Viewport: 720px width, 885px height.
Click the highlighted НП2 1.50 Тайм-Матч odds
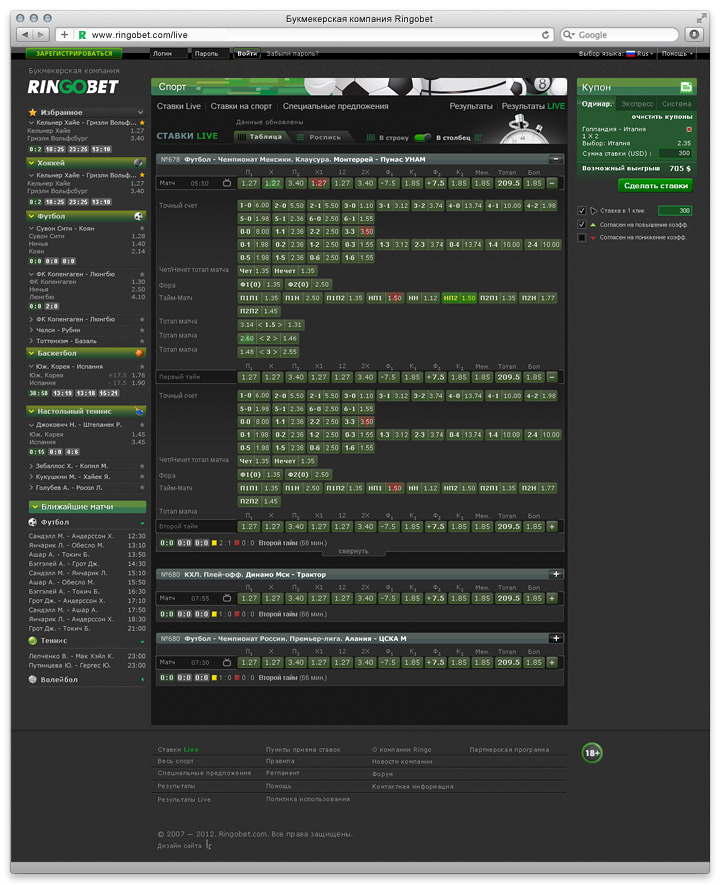(x=459, y=297)
